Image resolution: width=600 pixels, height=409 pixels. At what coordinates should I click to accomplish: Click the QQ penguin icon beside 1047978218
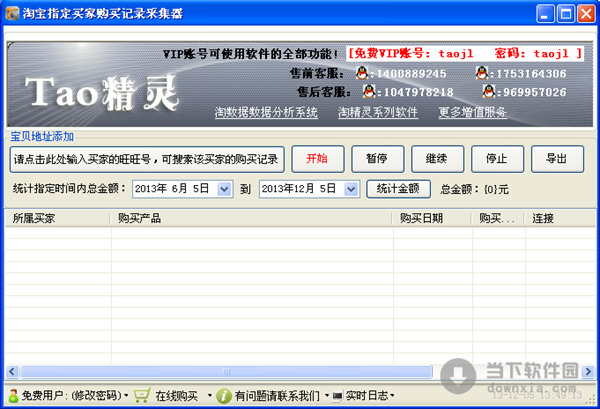tap(369, 91)
